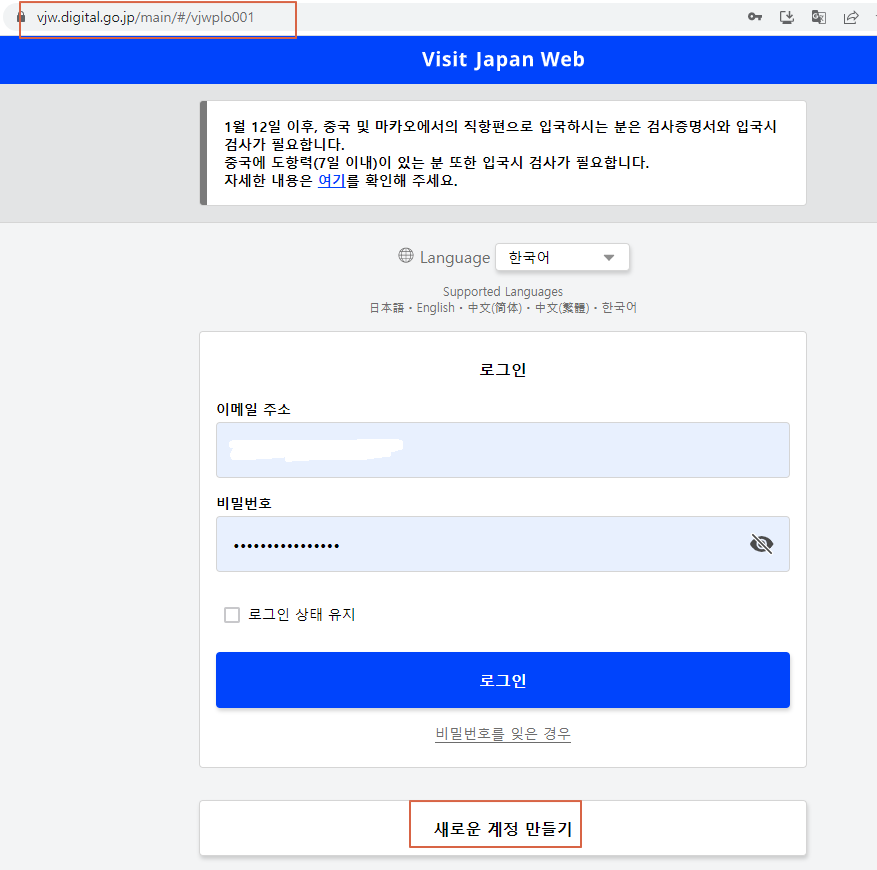The height and width of the screenshot is (870, 877).
Task: Click the Visit Japan Web header title
Action: coord(503,59)
